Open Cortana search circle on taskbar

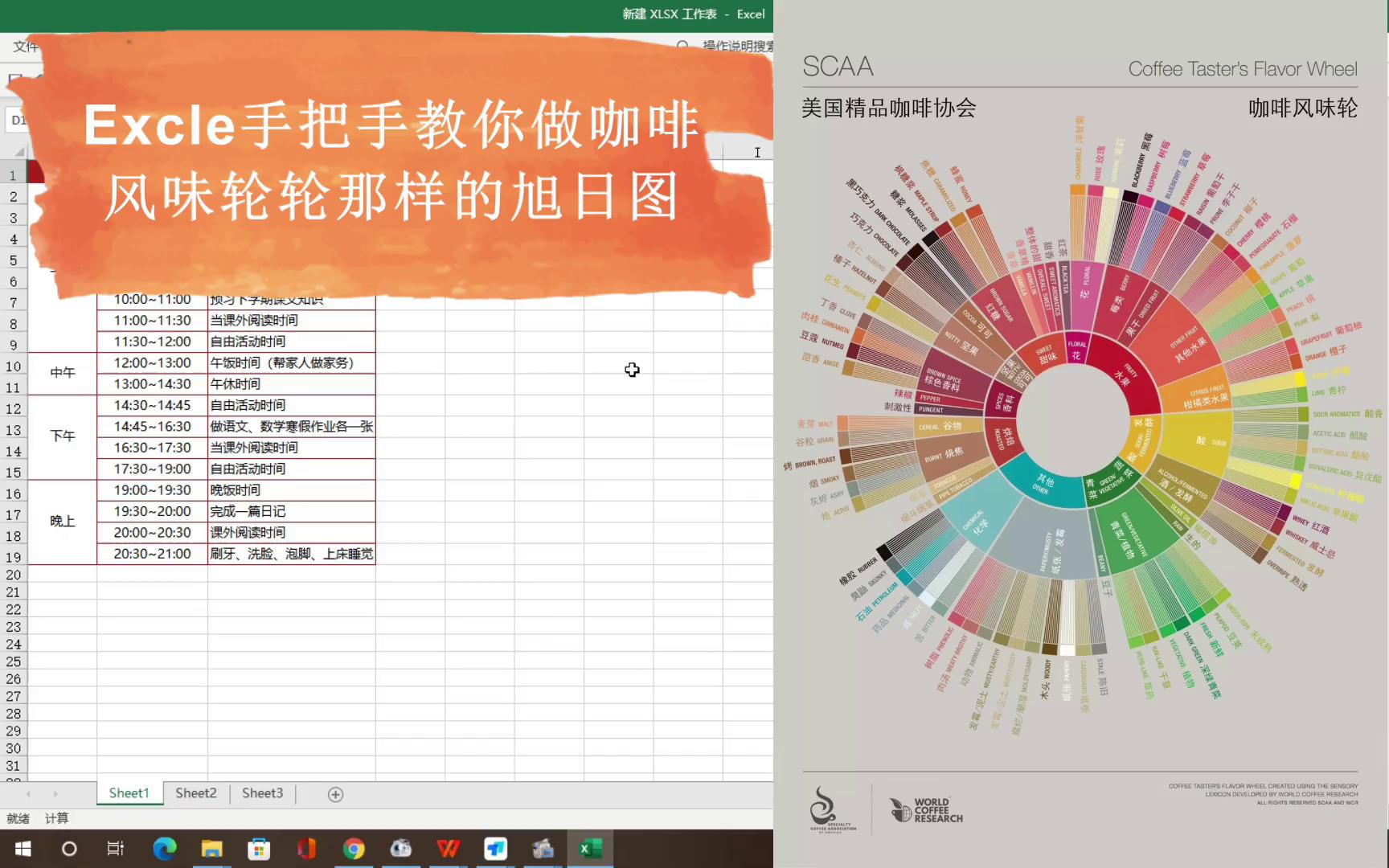coord(69,849)
